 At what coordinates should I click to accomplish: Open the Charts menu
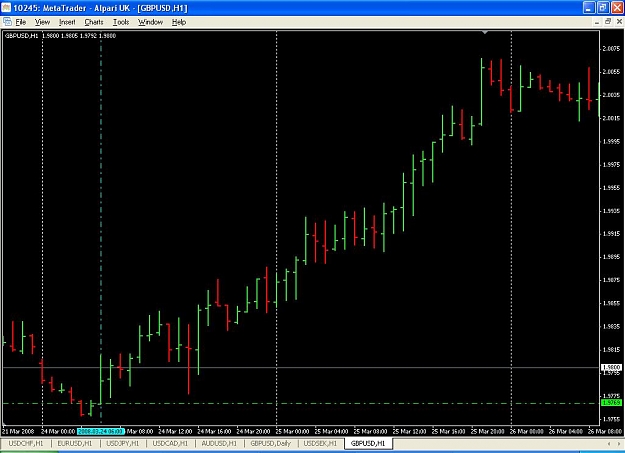coord(94,22)
